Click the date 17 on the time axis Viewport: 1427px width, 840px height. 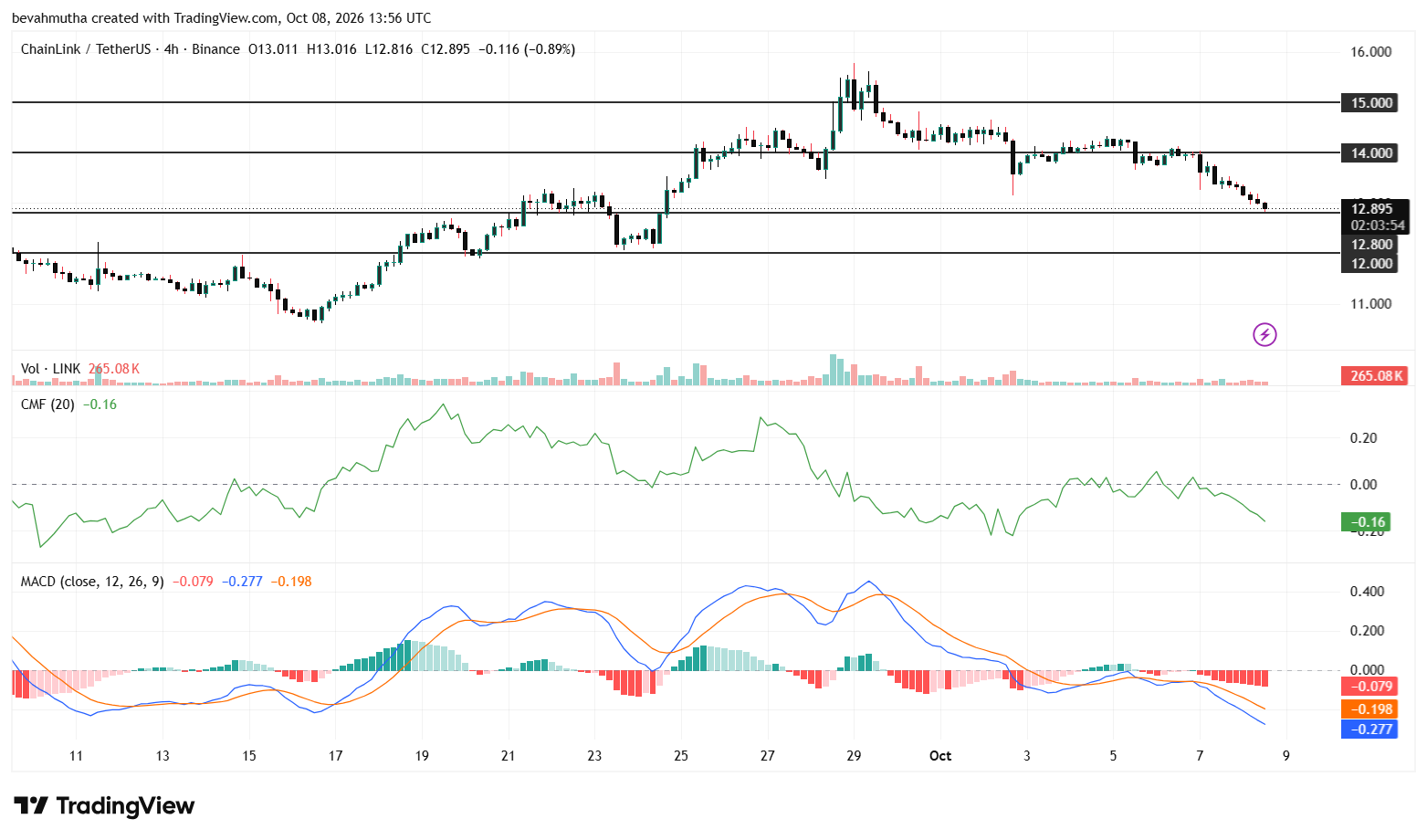tap(336, 756)
